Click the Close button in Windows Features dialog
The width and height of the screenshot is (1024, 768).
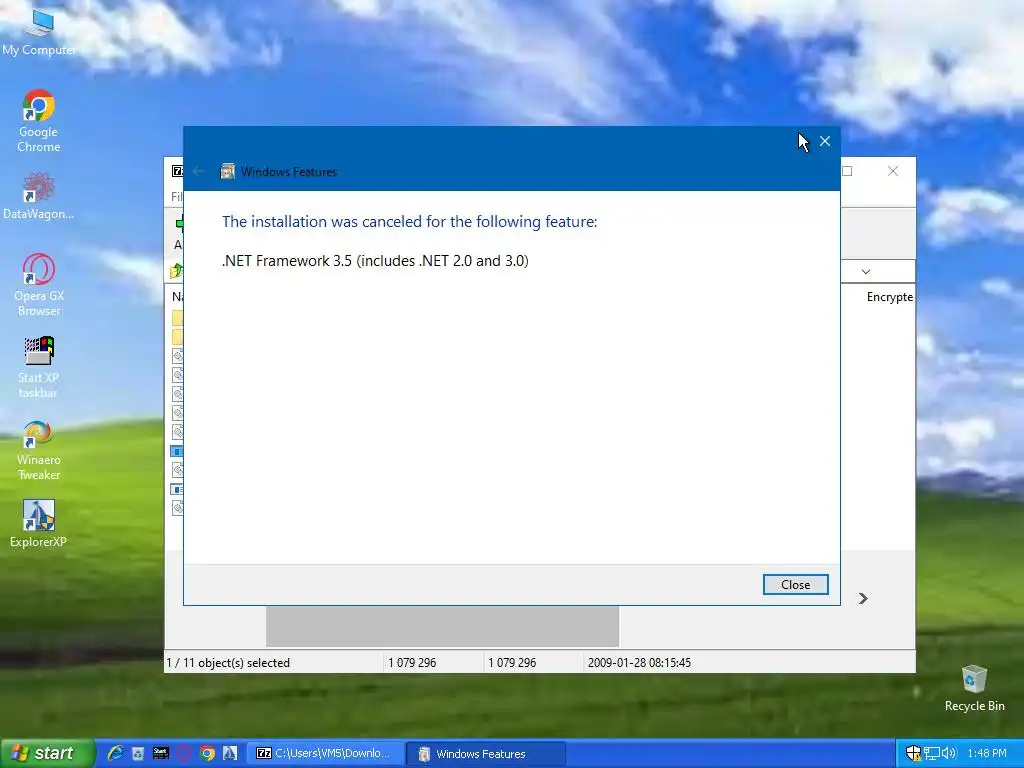795,584
